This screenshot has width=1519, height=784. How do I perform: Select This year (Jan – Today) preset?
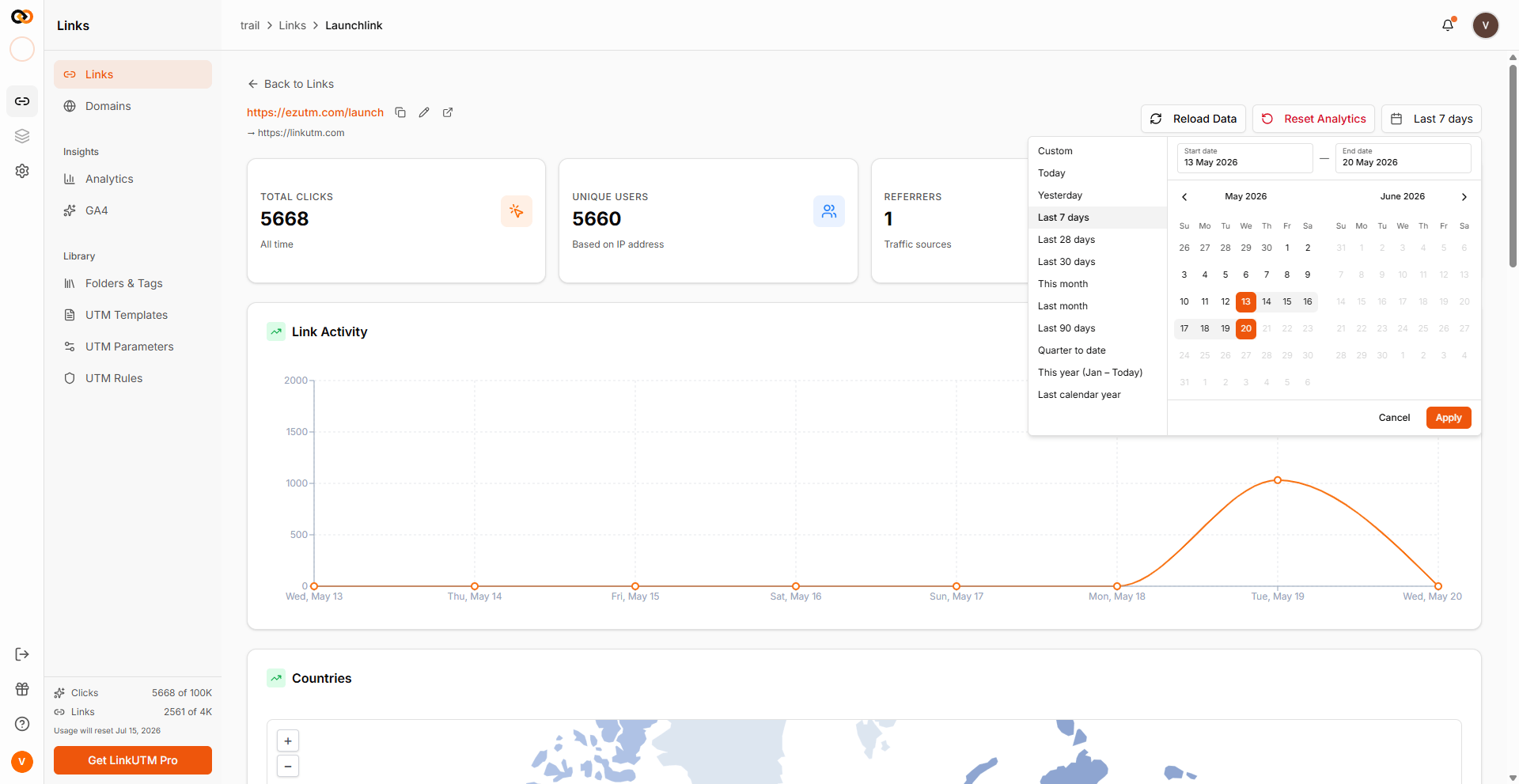(1097, 373)
